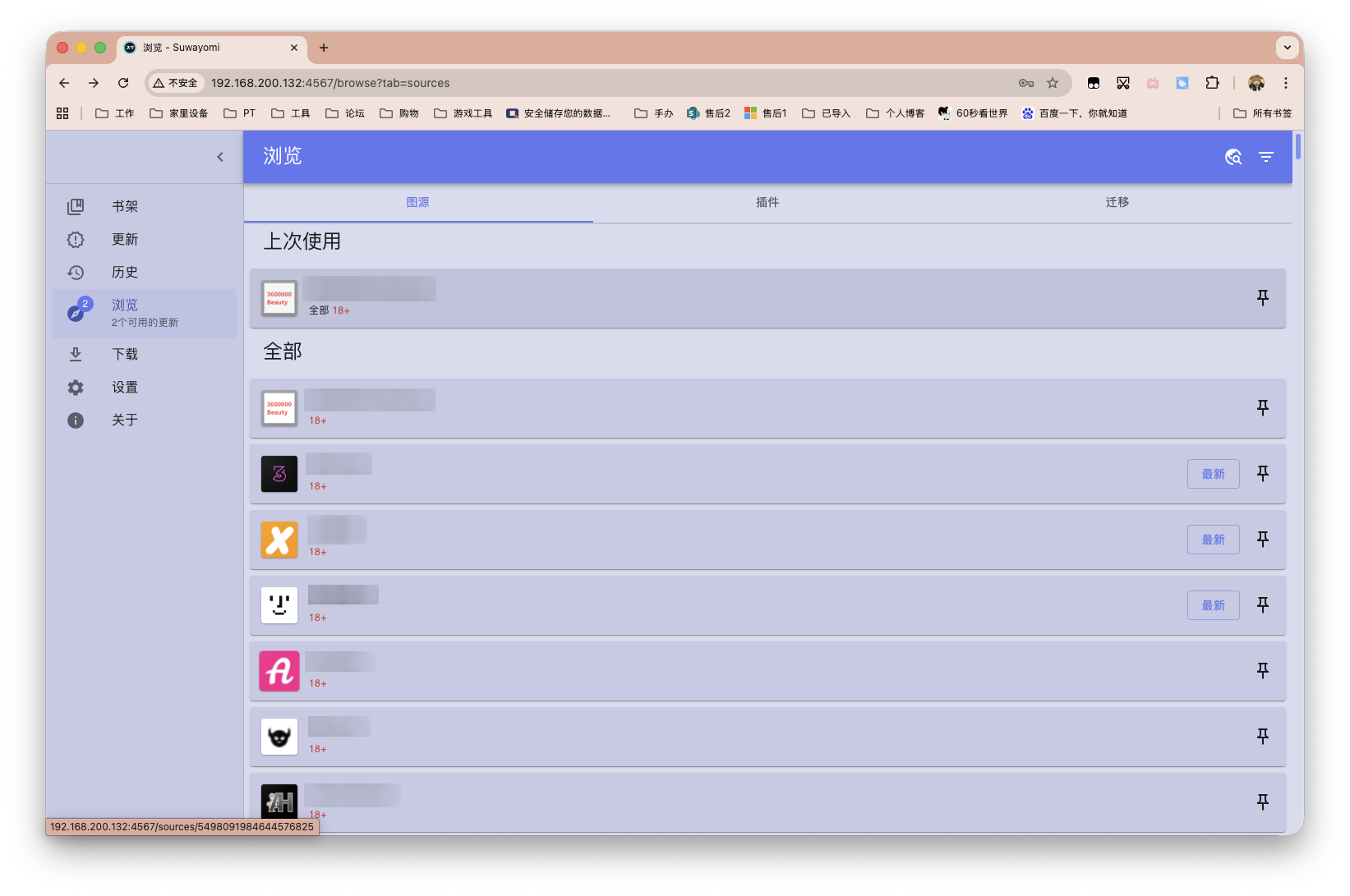Image resolution: width=1350 pixels, height=896 pixels.
Task: Open the 书架 (Library) section
Action: (x=124, y=206)
